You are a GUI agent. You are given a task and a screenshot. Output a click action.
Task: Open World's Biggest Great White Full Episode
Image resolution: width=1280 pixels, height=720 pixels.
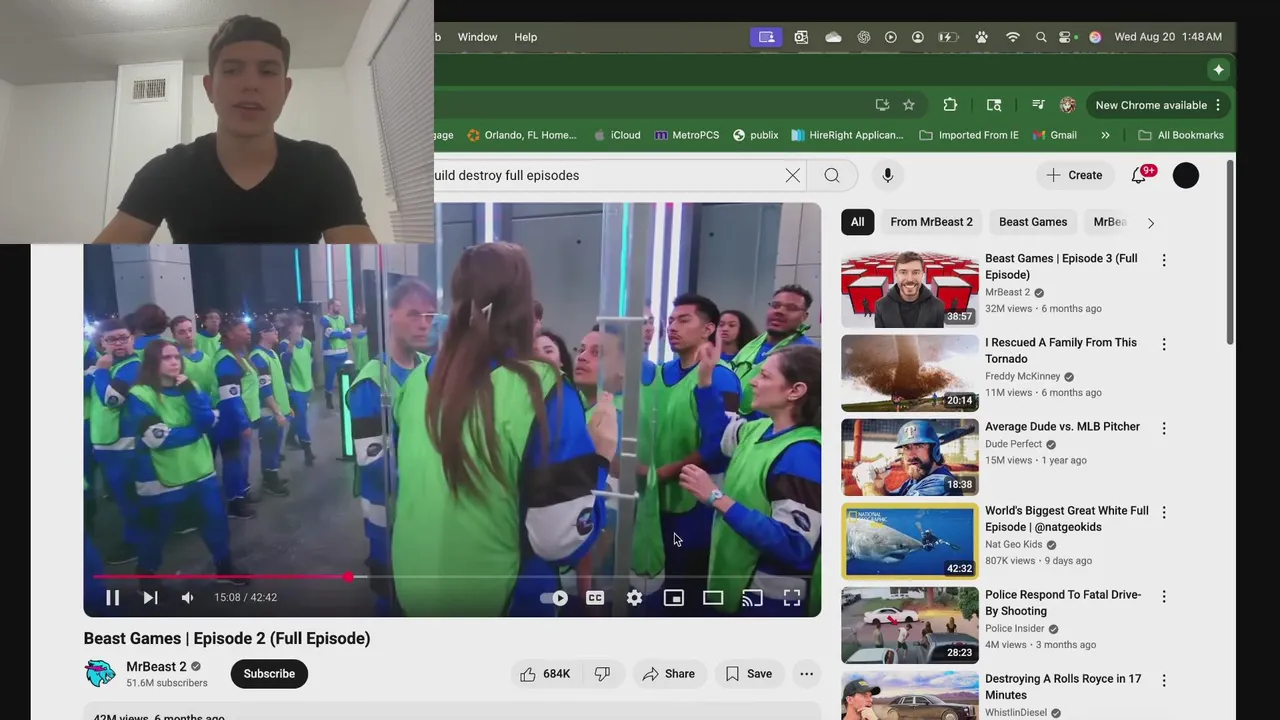[x=1067, y=518]
